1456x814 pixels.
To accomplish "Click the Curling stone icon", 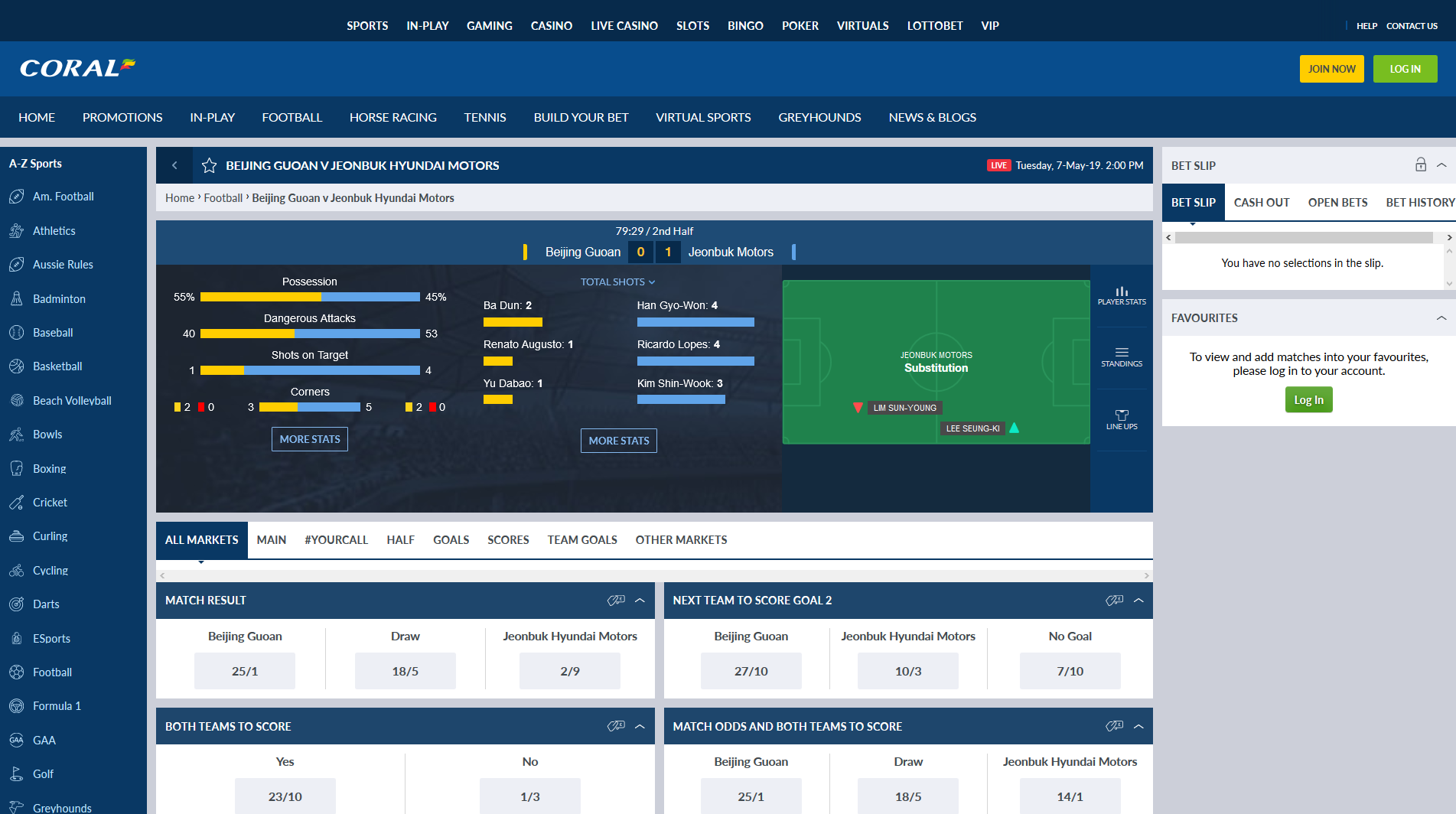I will [x=17, y=536].
